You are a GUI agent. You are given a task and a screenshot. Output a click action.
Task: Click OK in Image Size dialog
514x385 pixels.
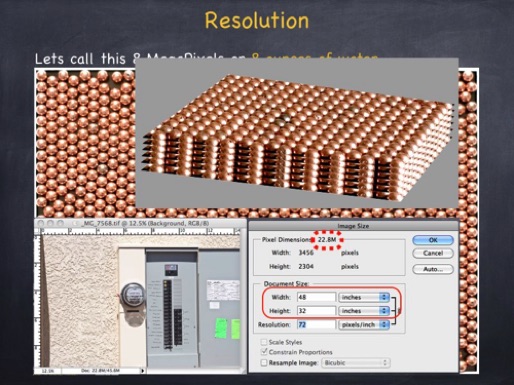coord(433,240)
